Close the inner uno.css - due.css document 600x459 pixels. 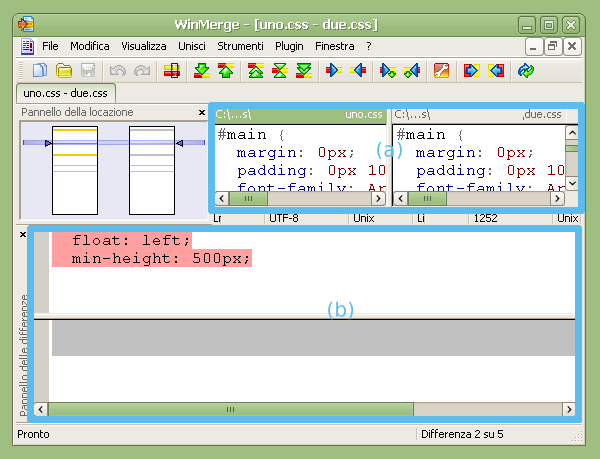(x=572, y=47)
